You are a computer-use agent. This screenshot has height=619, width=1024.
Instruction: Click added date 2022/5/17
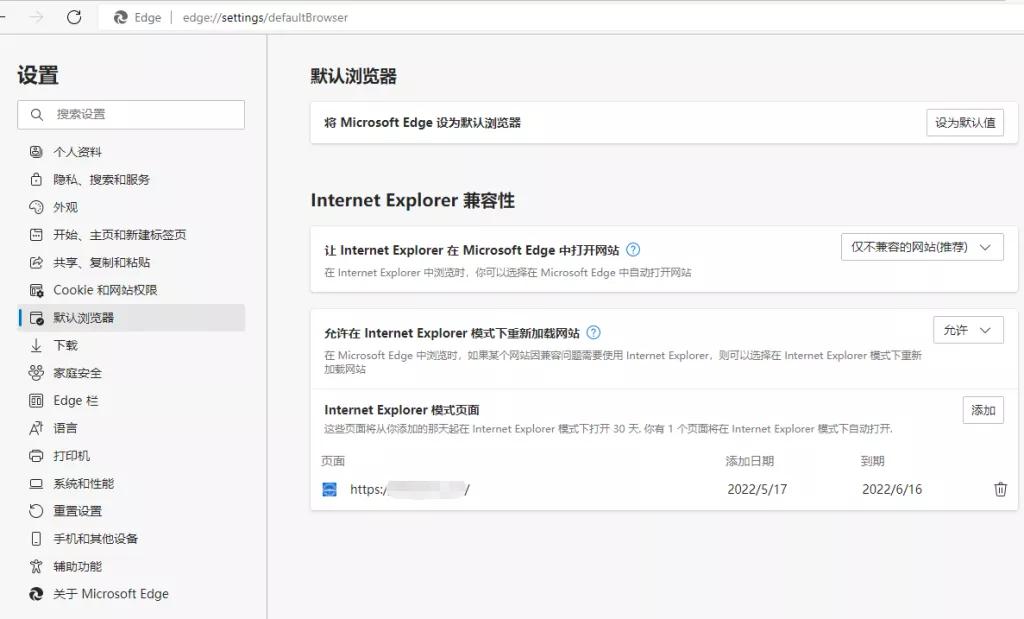coord(757,489)
